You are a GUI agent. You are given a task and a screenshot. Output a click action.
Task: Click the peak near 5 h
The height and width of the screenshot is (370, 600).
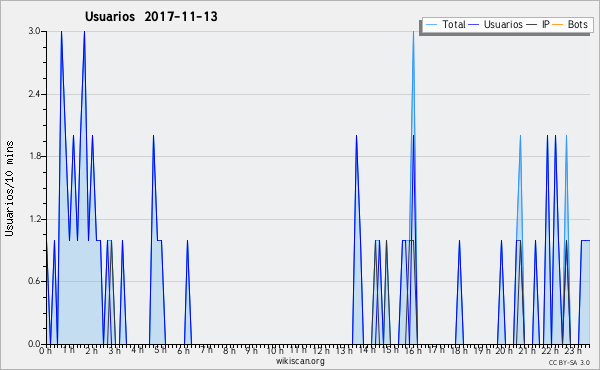(153, 136)
